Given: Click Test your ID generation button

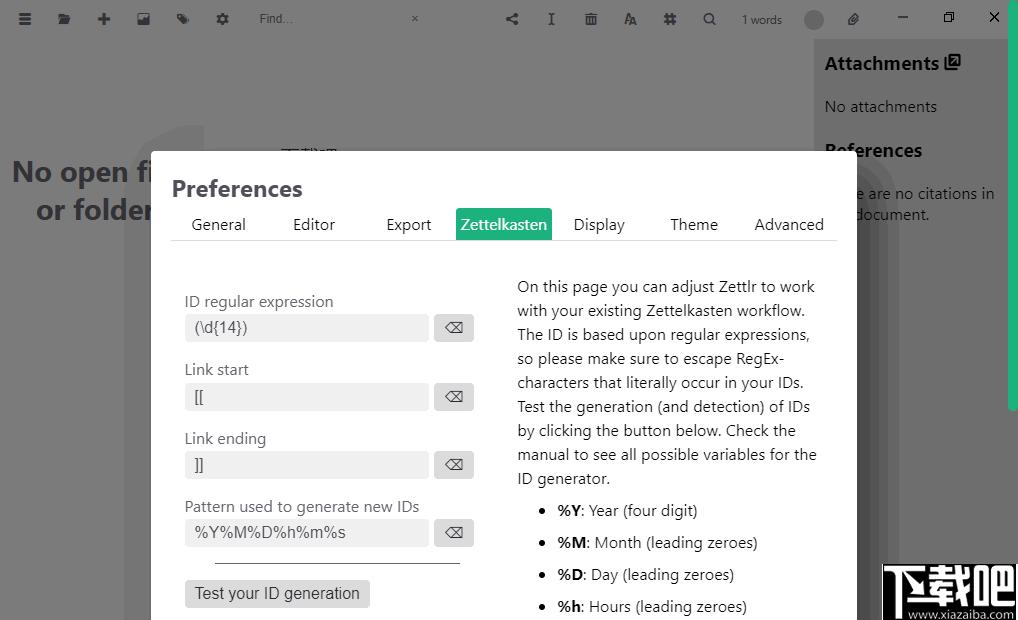Looking at the screenshot, I should [x=277, y=594].
